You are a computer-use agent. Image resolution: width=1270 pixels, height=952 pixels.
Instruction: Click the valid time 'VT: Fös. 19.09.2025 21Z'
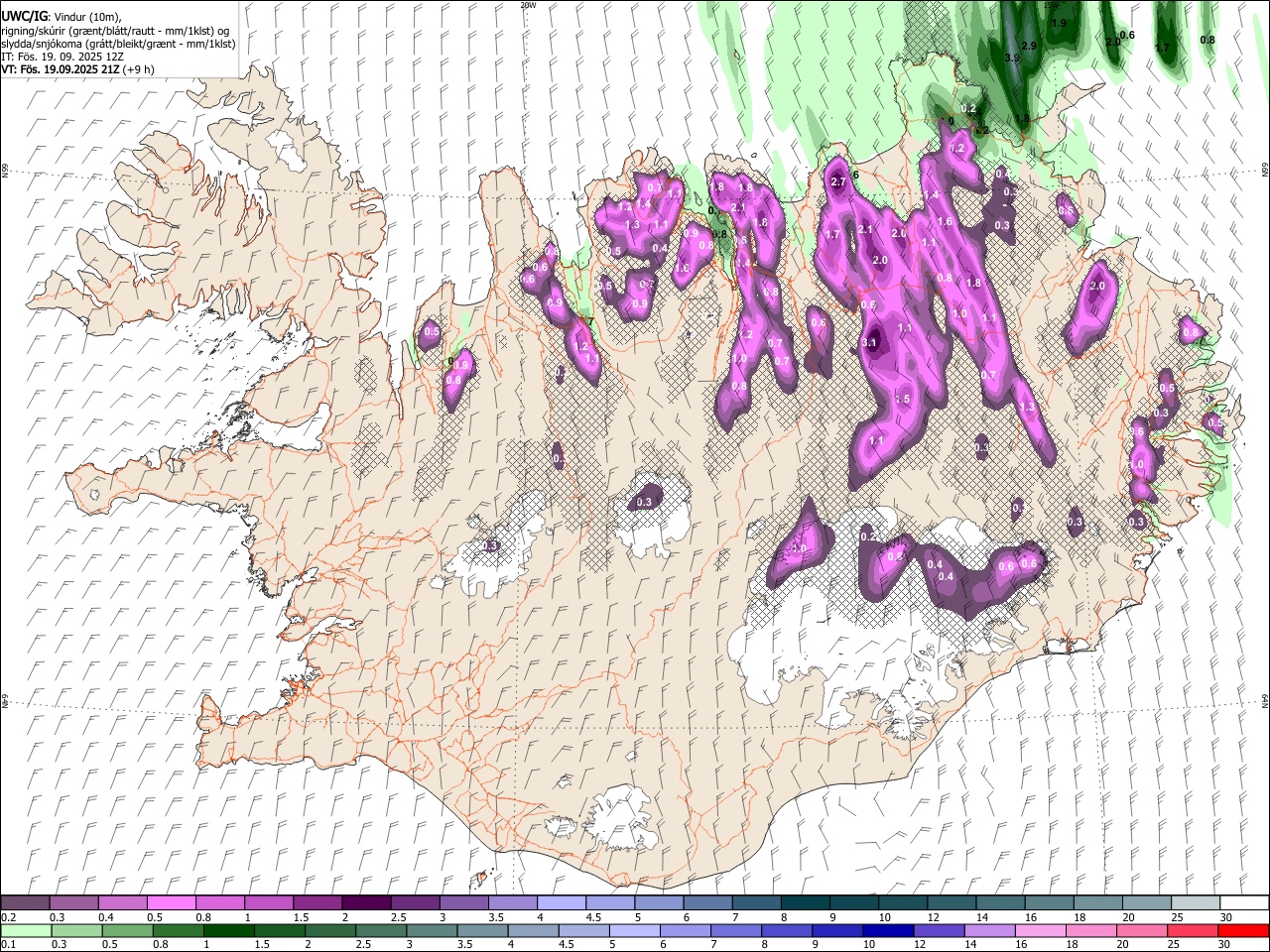coord(60,69)
